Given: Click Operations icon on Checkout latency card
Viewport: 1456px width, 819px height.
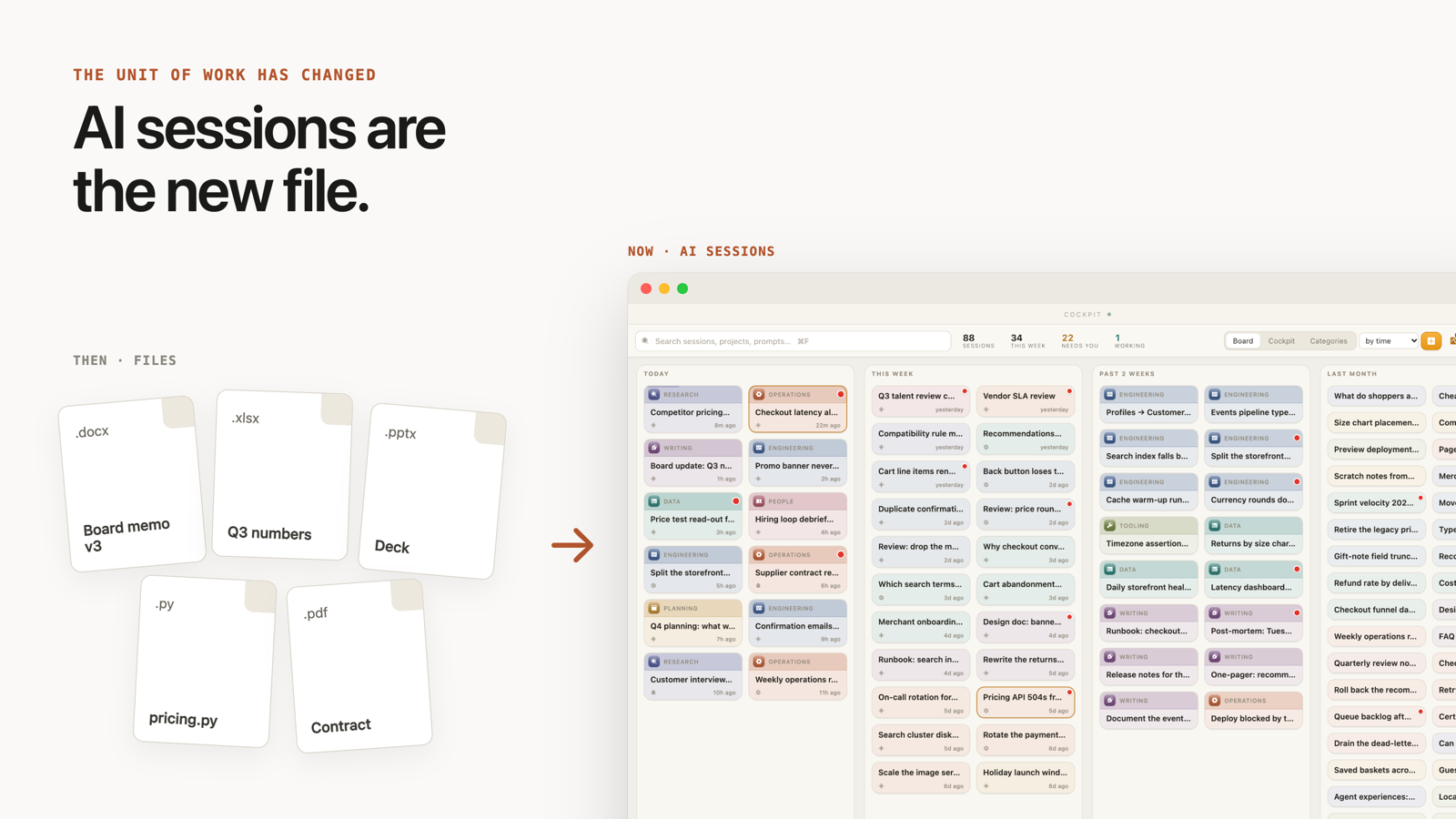Looking at the screenshot, I should [x=759, y=395].
